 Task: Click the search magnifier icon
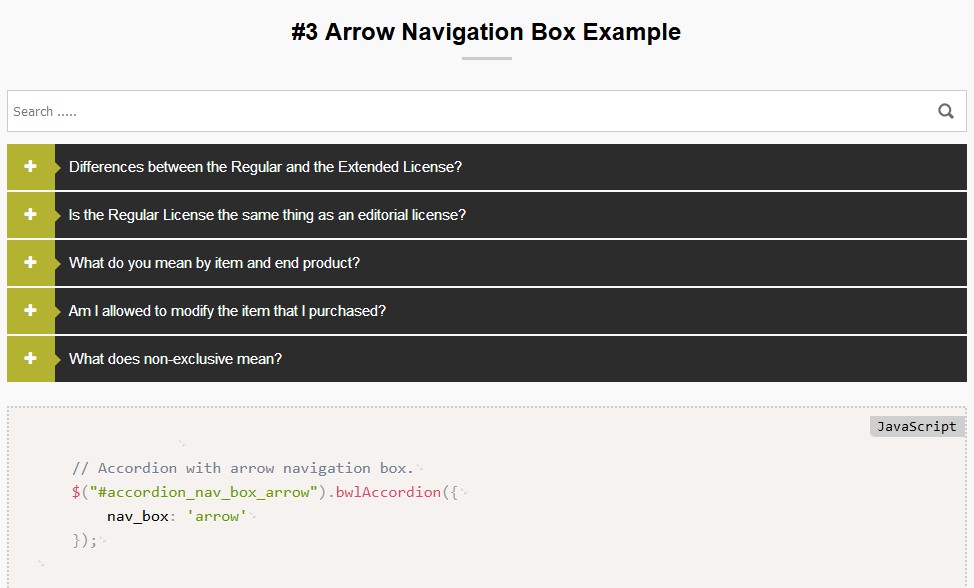[x=945, y=111]
